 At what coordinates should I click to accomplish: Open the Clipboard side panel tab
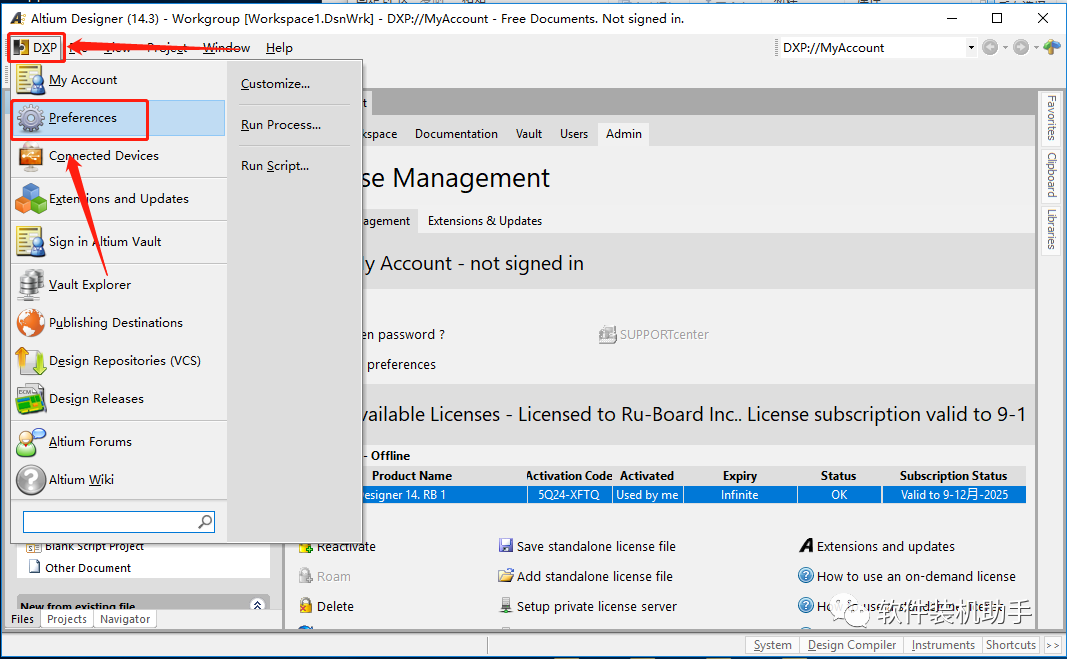[x=1051, y=174]
